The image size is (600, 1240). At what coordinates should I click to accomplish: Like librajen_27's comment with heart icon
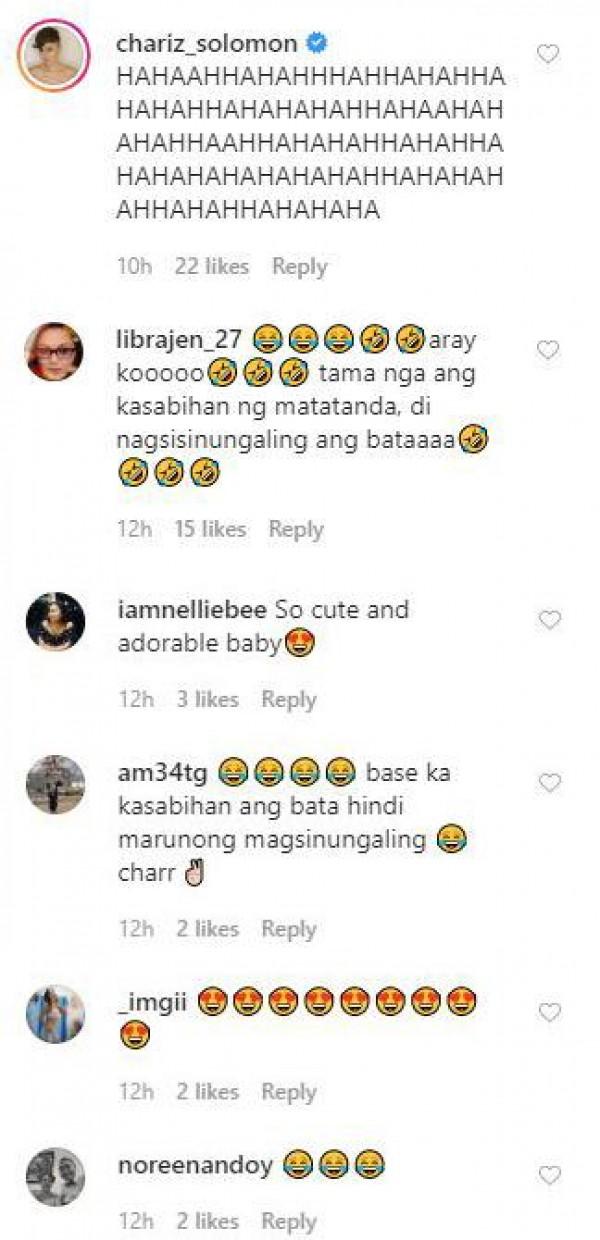[x=548, y=350]
